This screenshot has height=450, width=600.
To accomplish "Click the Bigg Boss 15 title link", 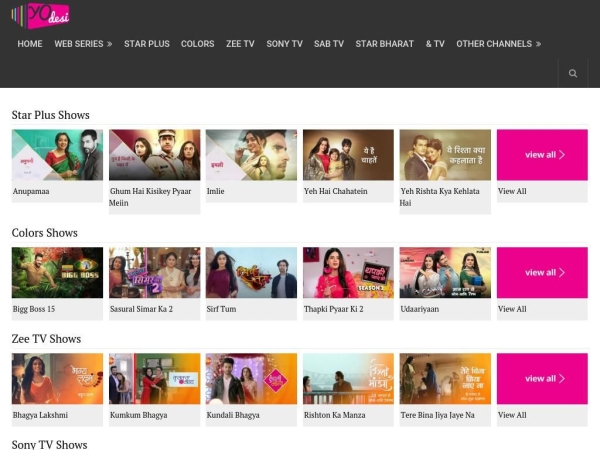I will pyautogui.click(x=34, y=309).
